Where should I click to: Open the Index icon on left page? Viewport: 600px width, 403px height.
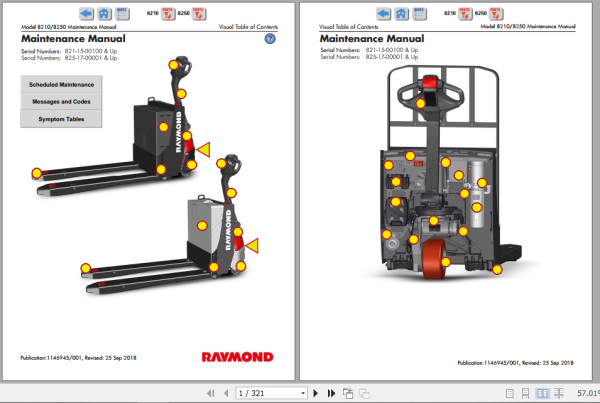(122, 14)
